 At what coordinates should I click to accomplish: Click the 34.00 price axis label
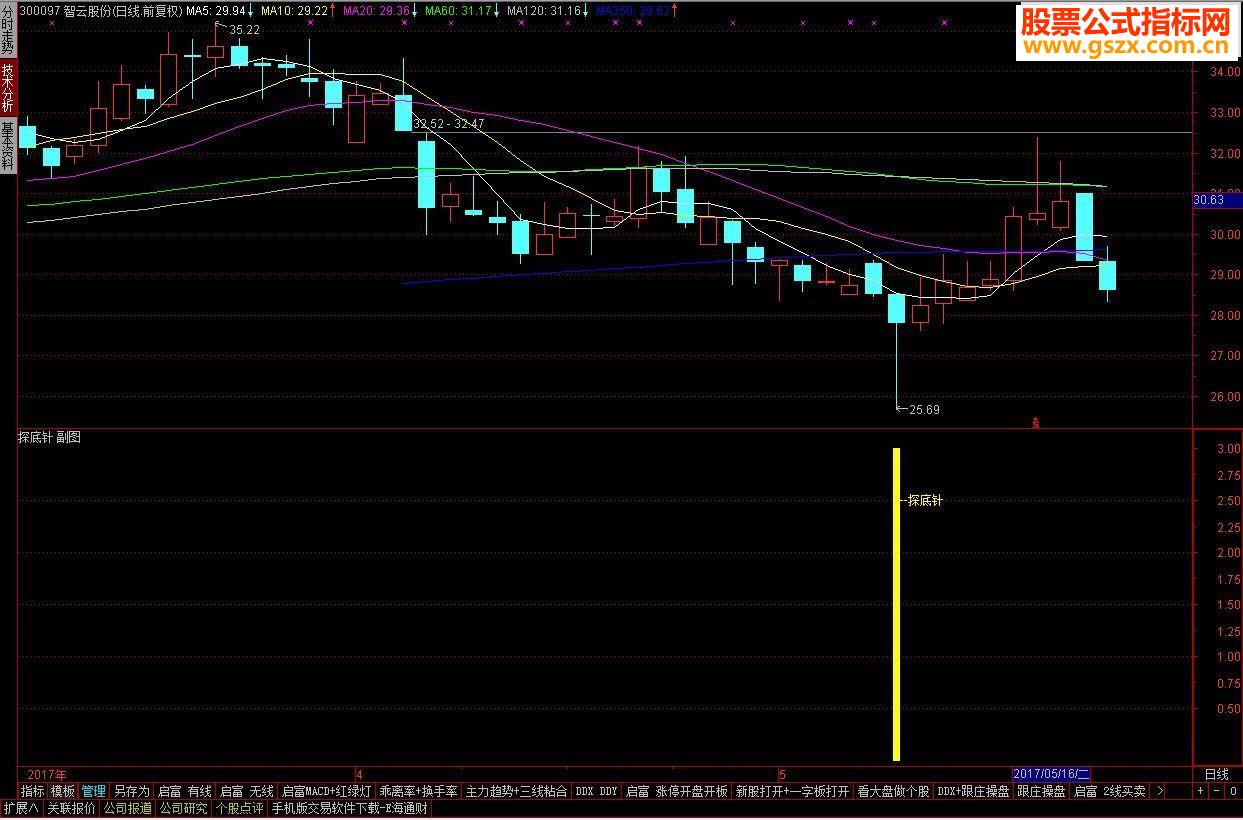[1225, 72]
